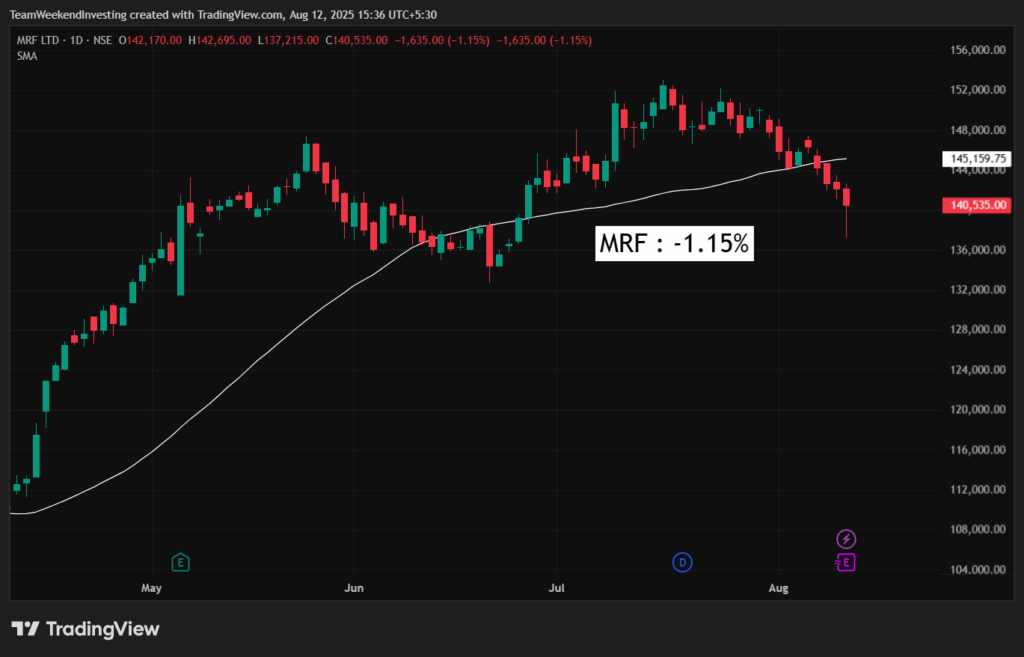Click the last red candle with long lower wick
Image resolution: width=1024 pixels, height=657 pixels.
pos(846,197)
